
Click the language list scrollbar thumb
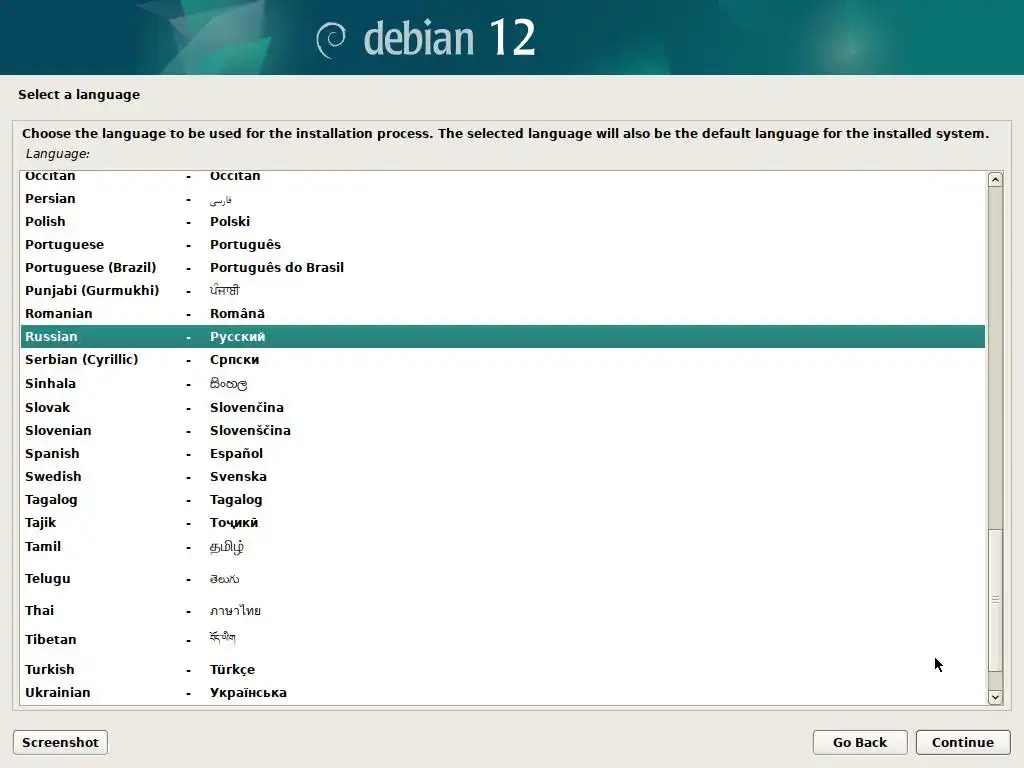coord(995,600)
